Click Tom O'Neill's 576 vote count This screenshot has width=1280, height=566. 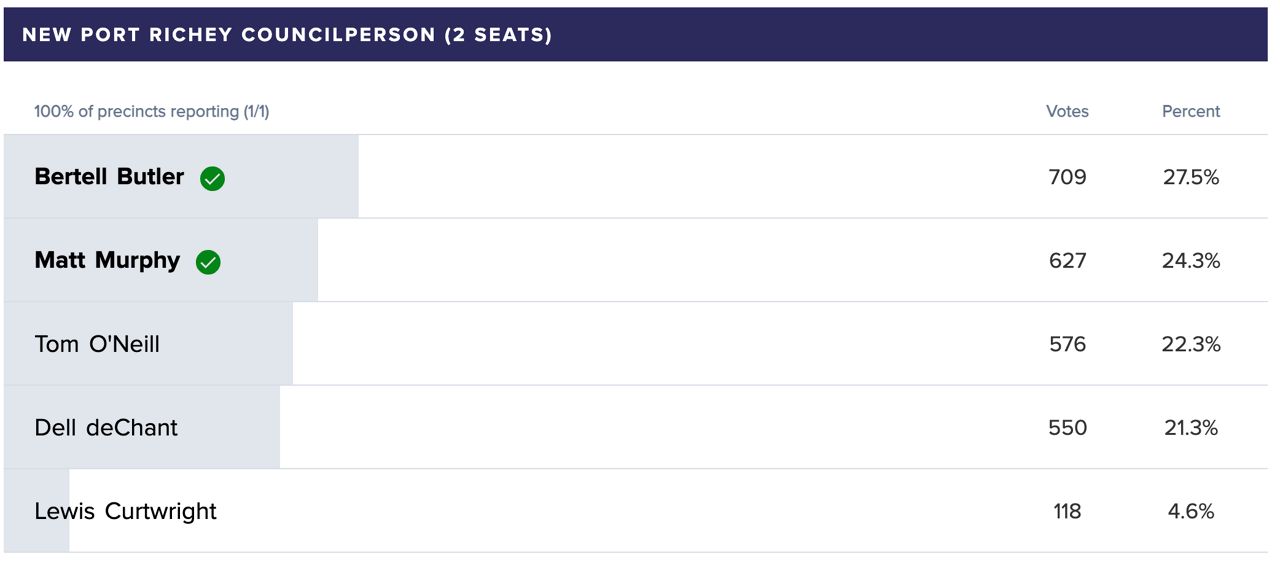click(x=1067, y=344)
